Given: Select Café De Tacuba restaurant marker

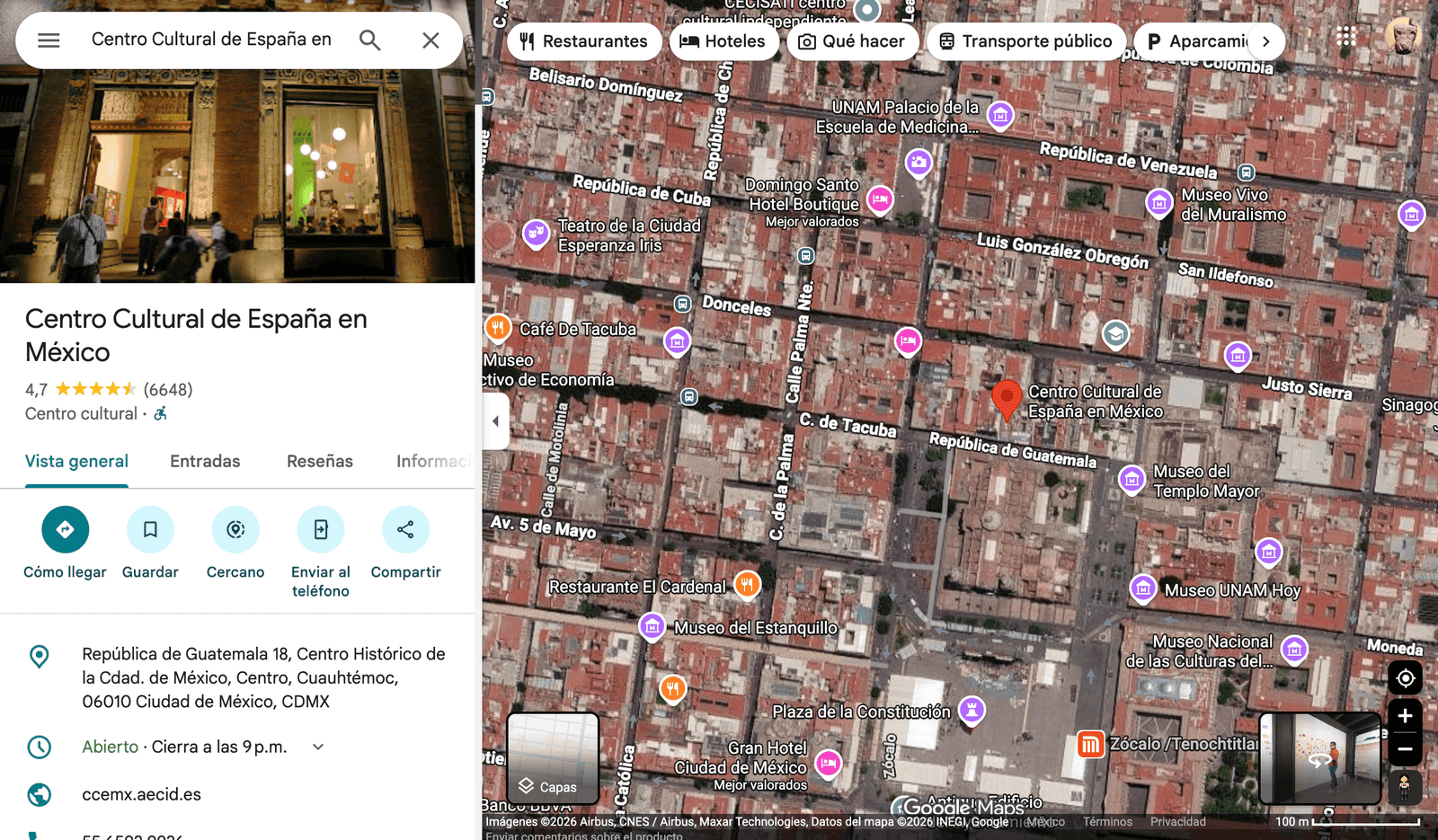Looking at the screenshot, I should click(498, 329).
